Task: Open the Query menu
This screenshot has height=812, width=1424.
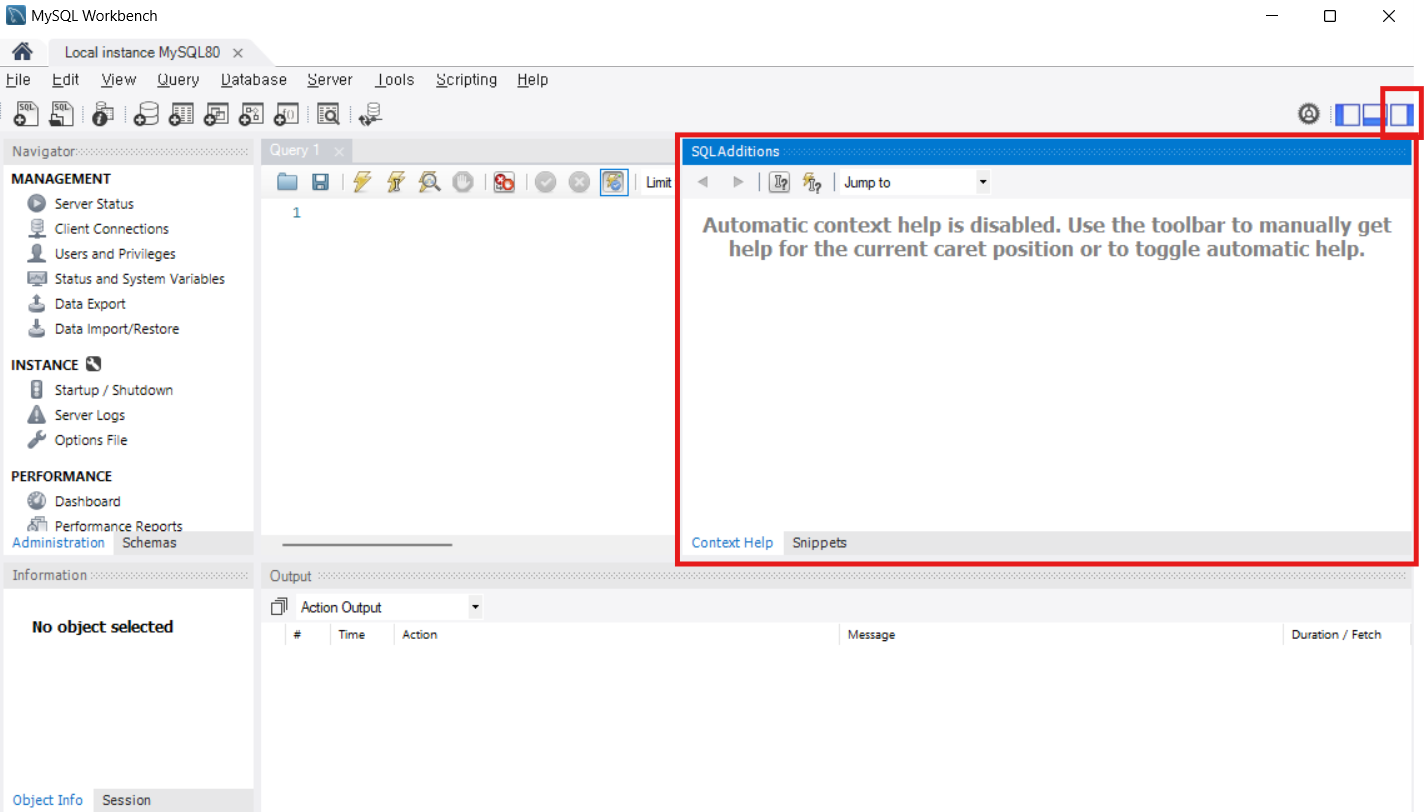Action: [x=178, y=80]
